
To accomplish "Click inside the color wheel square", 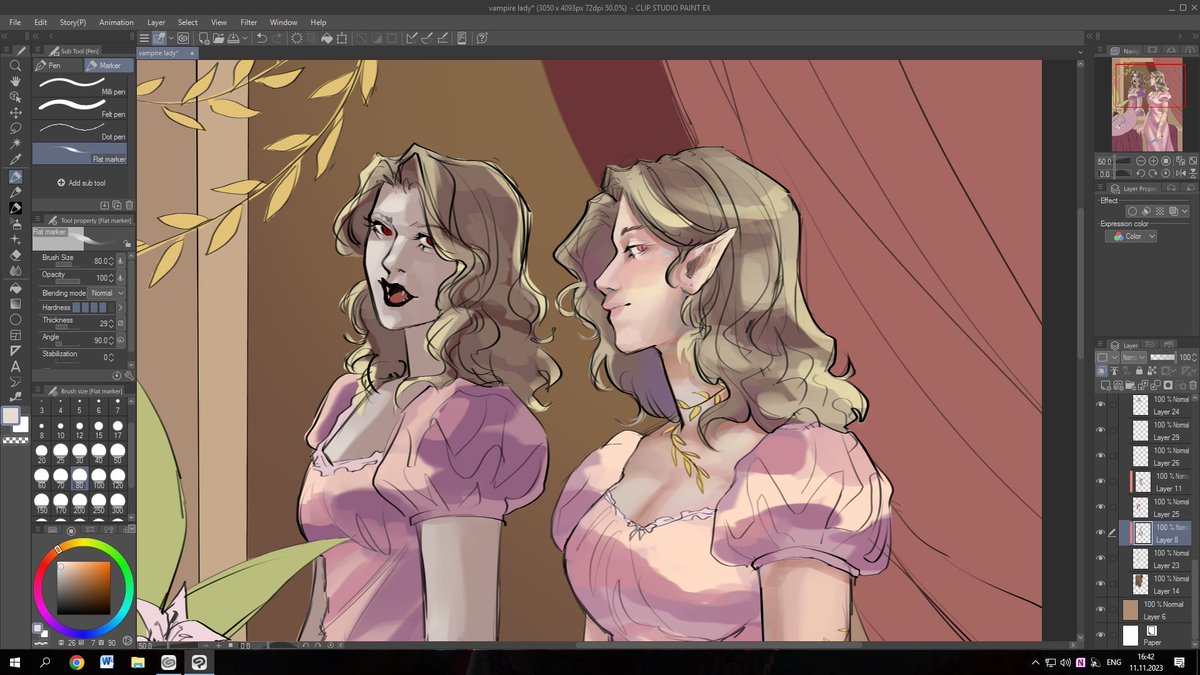I will click(x=84, y=588).
